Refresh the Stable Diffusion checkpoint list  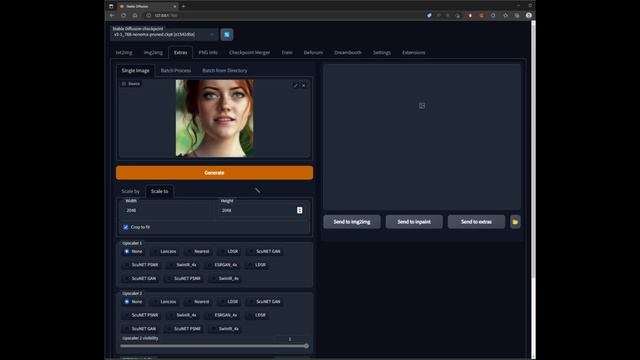[227, 35]
